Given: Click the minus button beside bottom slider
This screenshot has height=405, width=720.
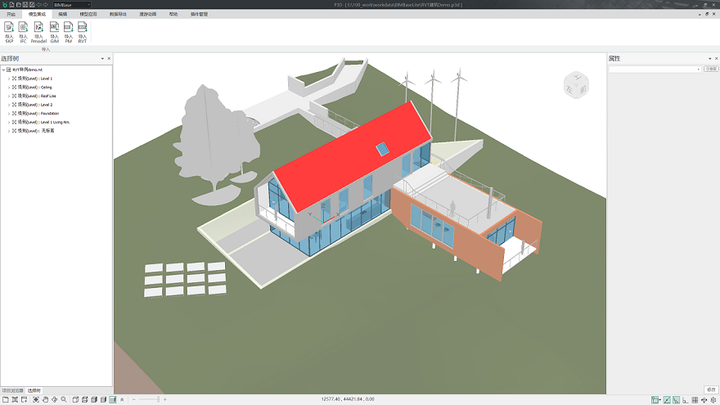Looking at the screenshot, I should click(x=134, y=399).
